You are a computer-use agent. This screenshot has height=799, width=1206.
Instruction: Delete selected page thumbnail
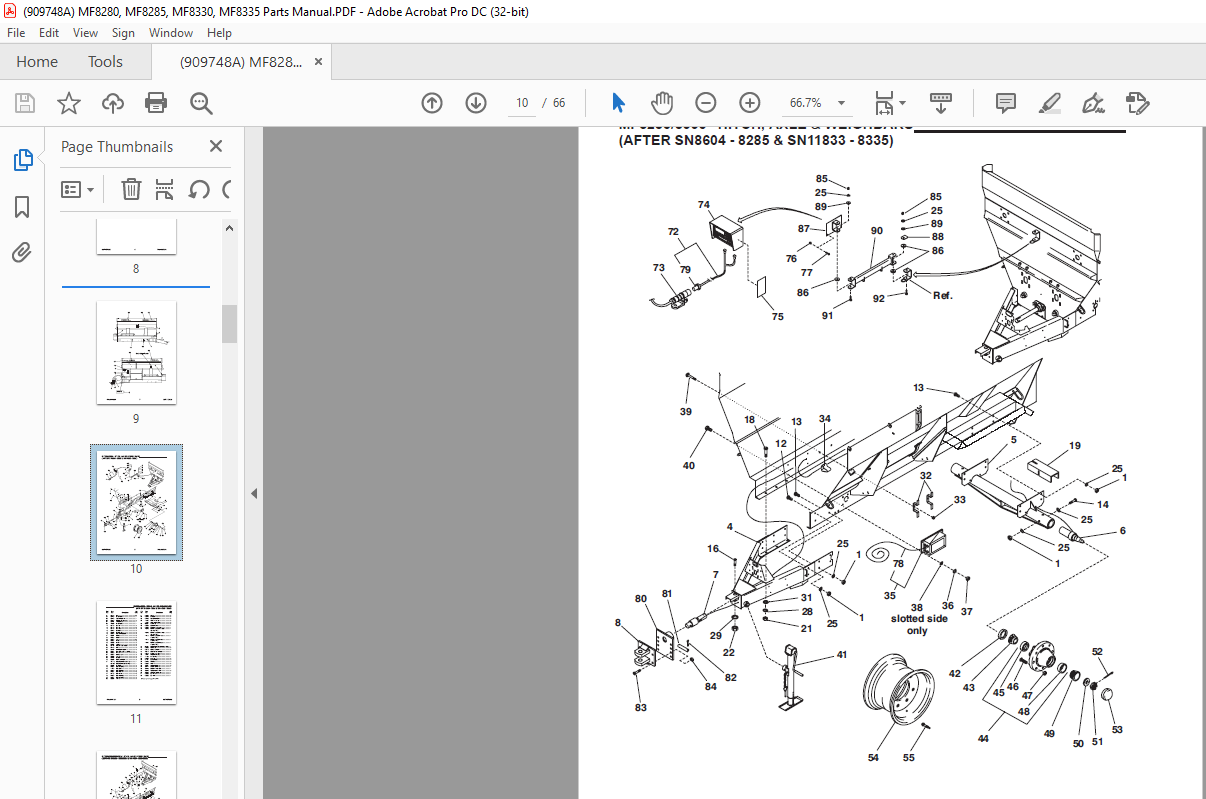click(x=131, y=189)
